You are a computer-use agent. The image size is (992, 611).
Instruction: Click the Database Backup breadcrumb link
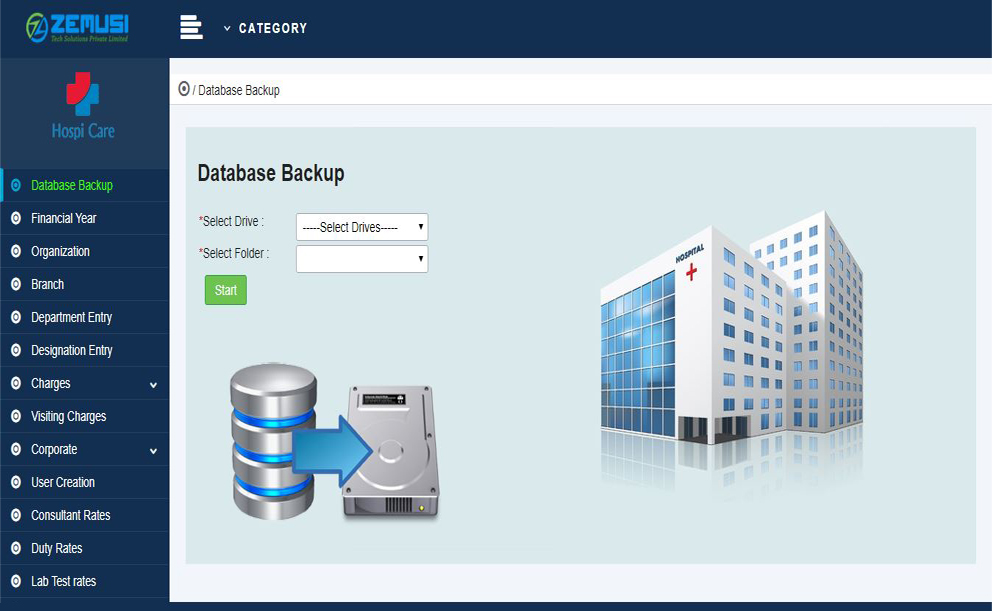[239, 90]
